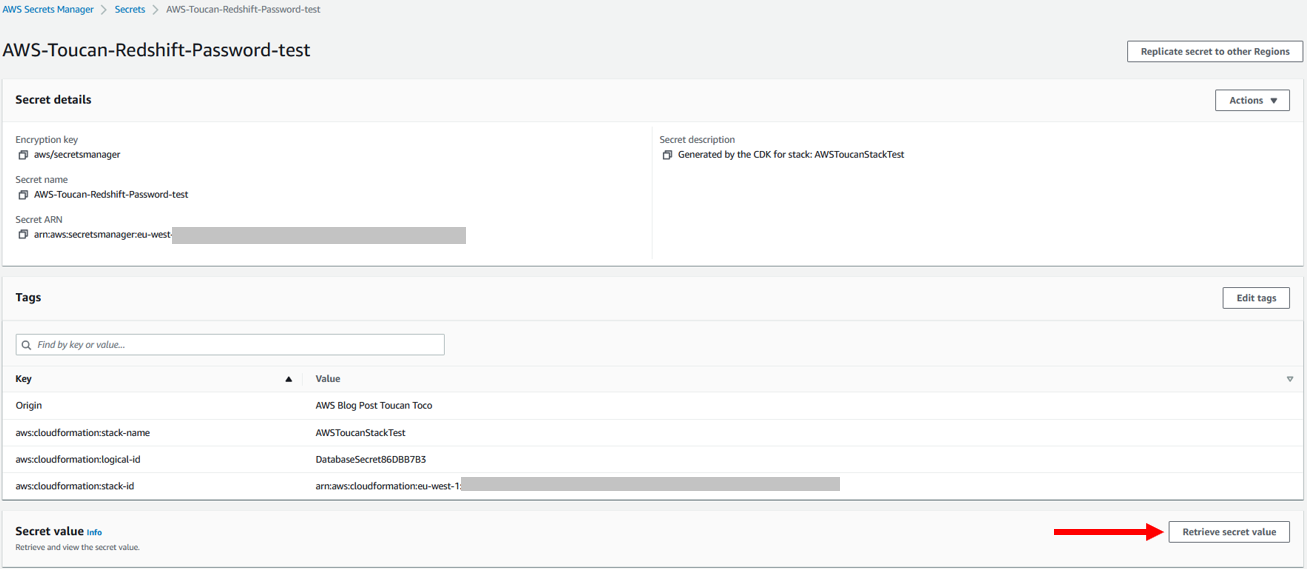Click the Tags section heading

(x=28, y=298)
